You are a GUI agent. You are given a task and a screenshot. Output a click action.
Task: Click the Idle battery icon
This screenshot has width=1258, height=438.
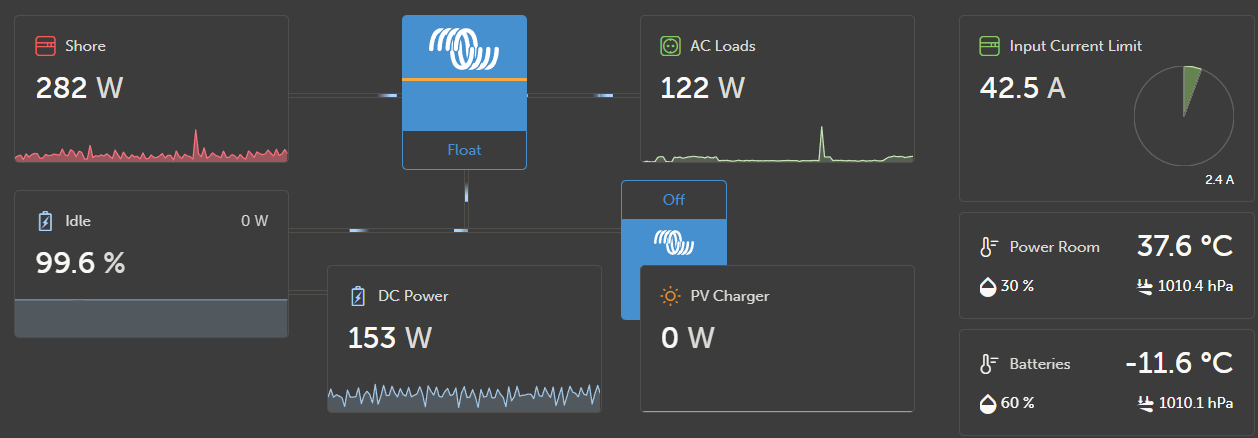[45, 221]
